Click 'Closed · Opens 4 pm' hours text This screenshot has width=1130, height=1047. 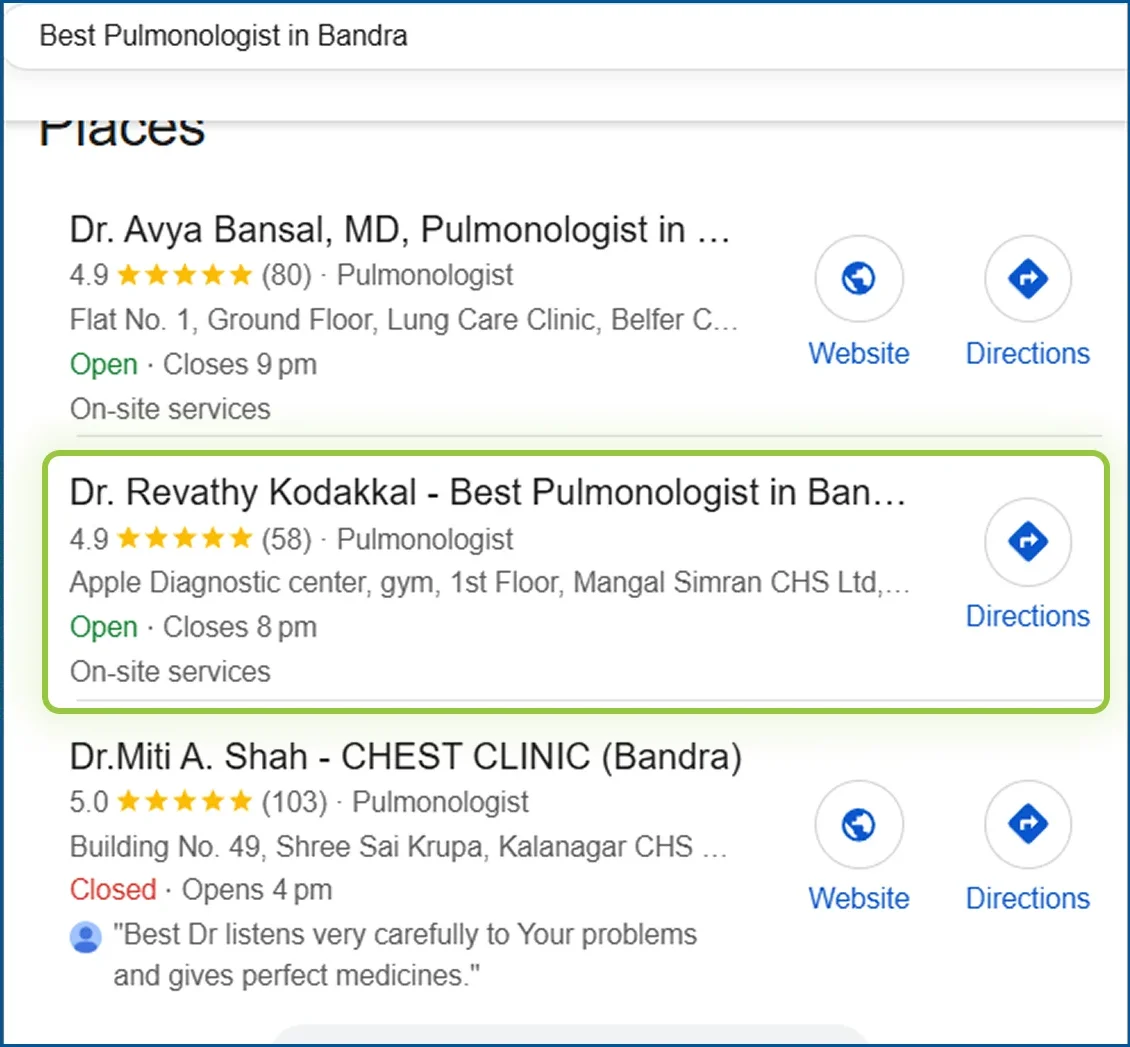[201, 890]
